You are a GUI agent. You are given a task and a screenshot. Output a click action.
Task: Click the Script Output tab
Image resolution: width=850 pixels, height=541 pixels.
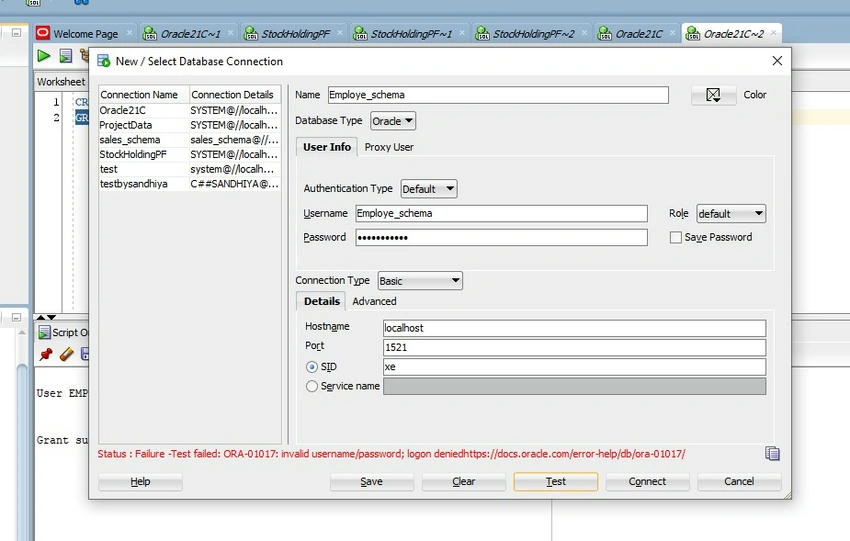(x=63, y=332)
